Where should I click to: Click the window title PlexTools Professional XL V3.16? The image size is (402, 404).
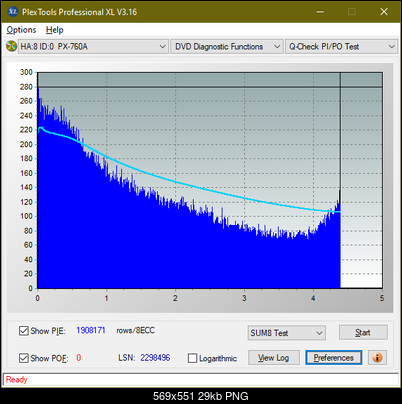[79, 12]
